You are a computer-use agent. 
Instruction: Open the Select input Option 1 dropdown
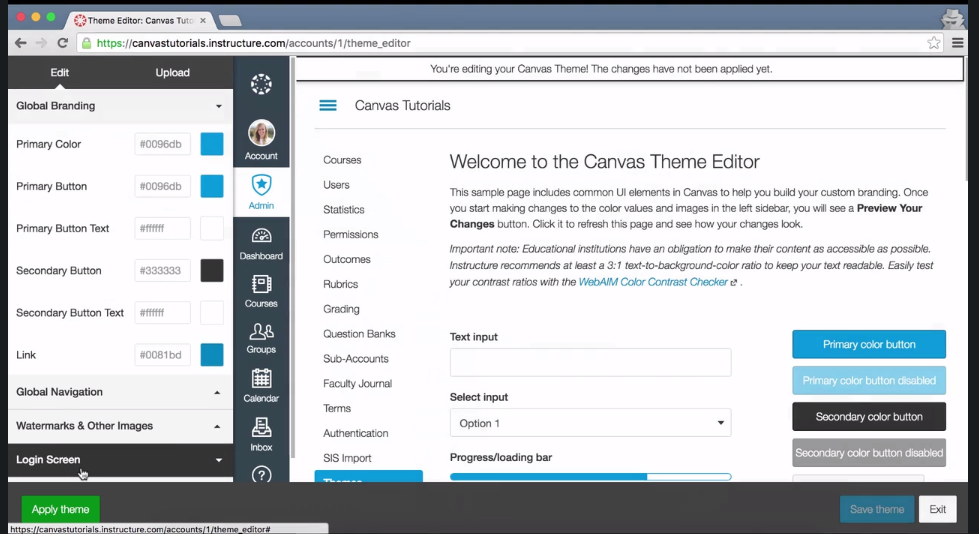[590, 423]
